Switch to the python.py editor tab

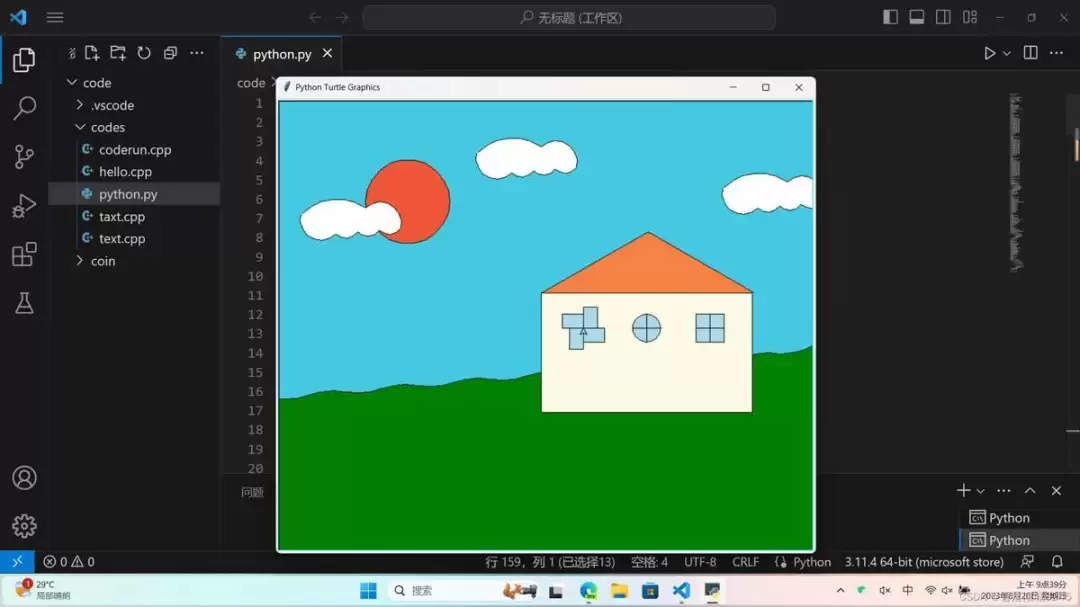281,53
